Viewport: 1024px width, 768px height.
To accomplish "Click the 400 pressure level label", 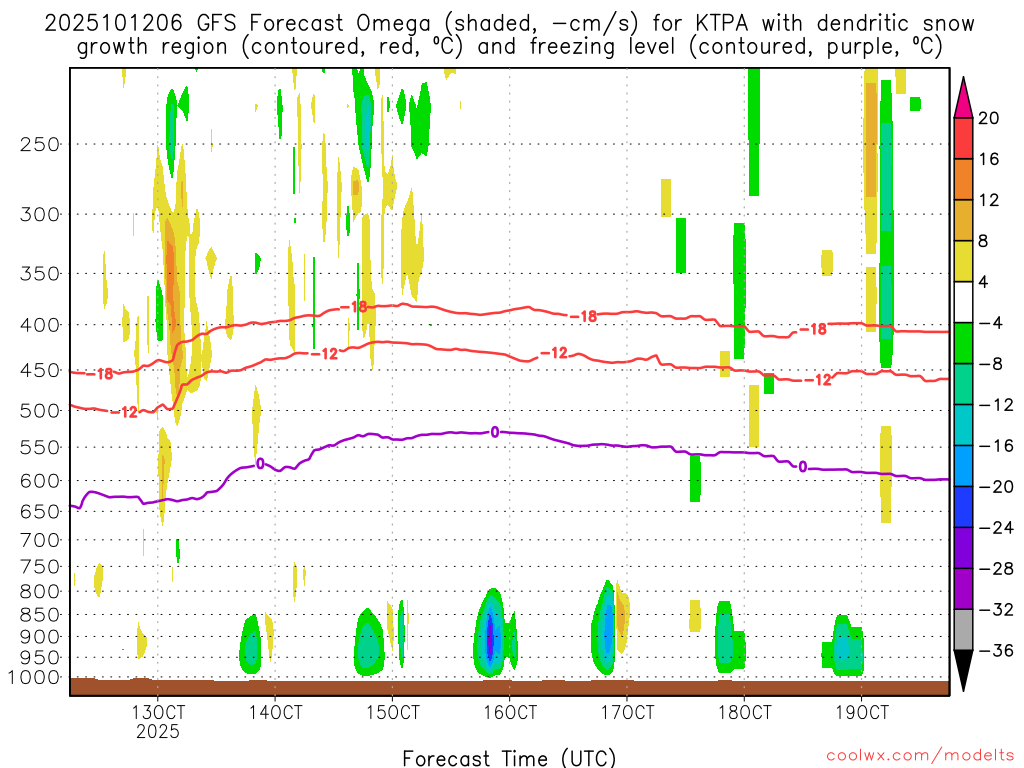I will click(40, 325).
